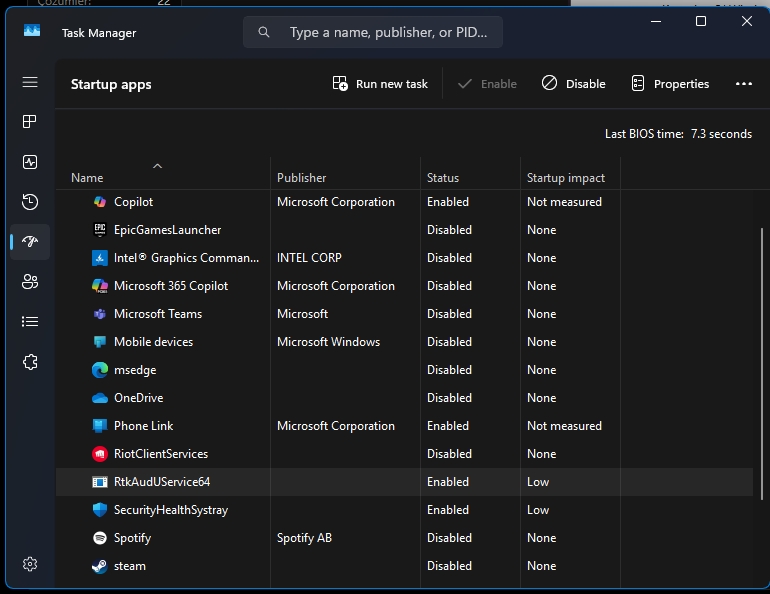Viewport: 770px width, 594px height.
Task: Select the Microsoft 365 Copilot row
Action: click(x=404, y=286)
